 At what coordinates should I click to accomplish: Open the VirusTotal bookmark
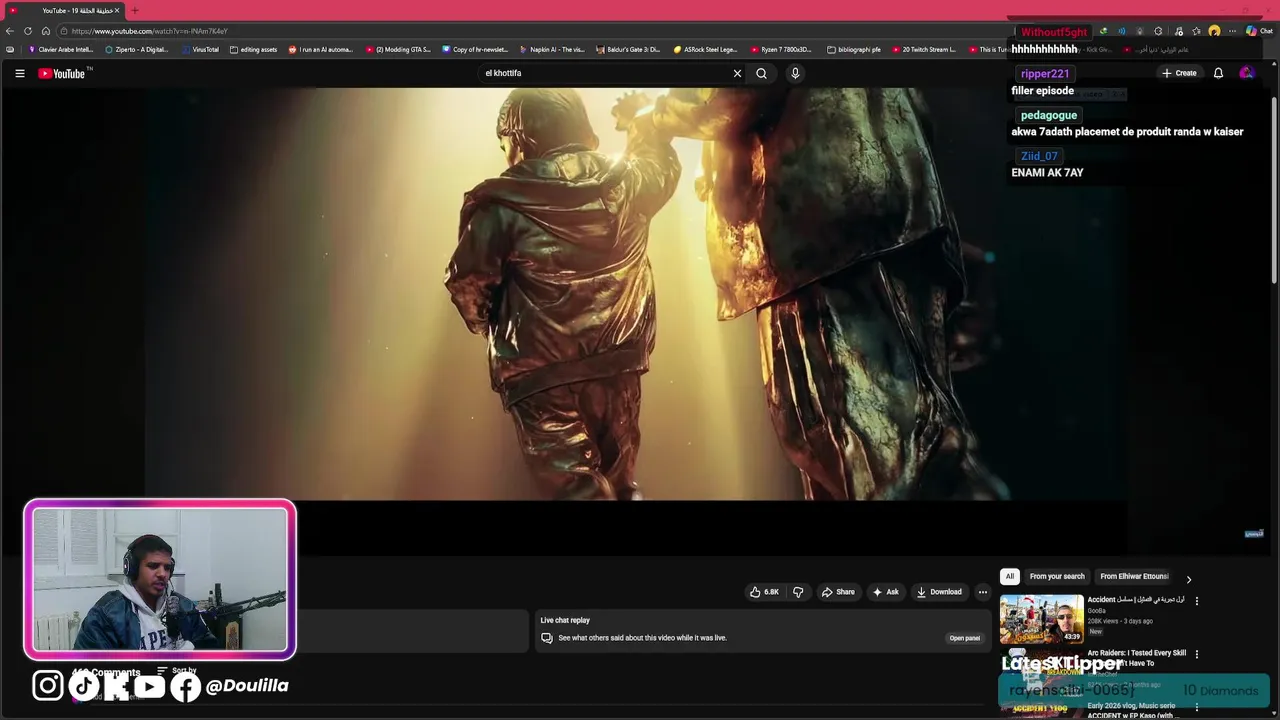(200, 49)
